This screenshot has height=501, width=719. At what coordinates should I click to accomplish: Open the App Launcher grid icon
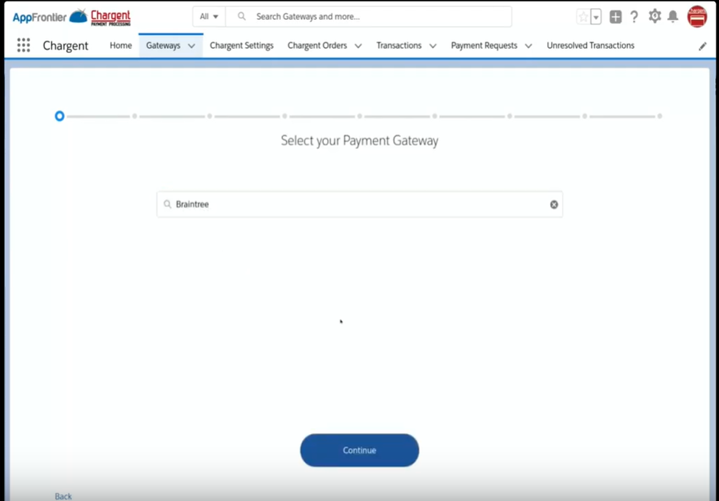[x=24, y=46]
